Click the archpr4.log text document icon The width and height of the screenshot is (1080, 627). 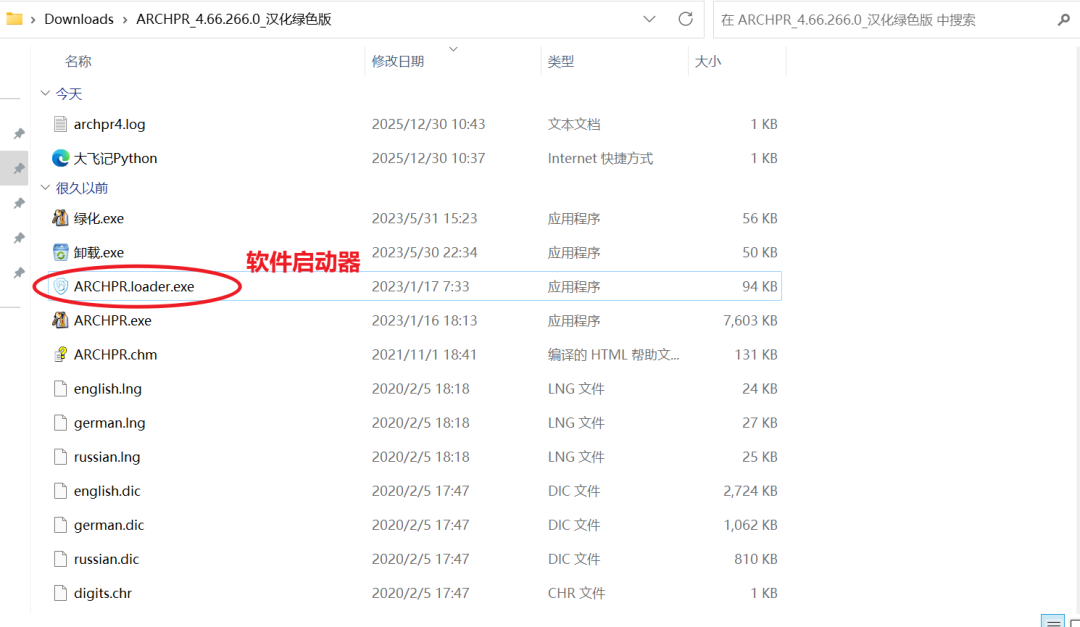[61, 124]
